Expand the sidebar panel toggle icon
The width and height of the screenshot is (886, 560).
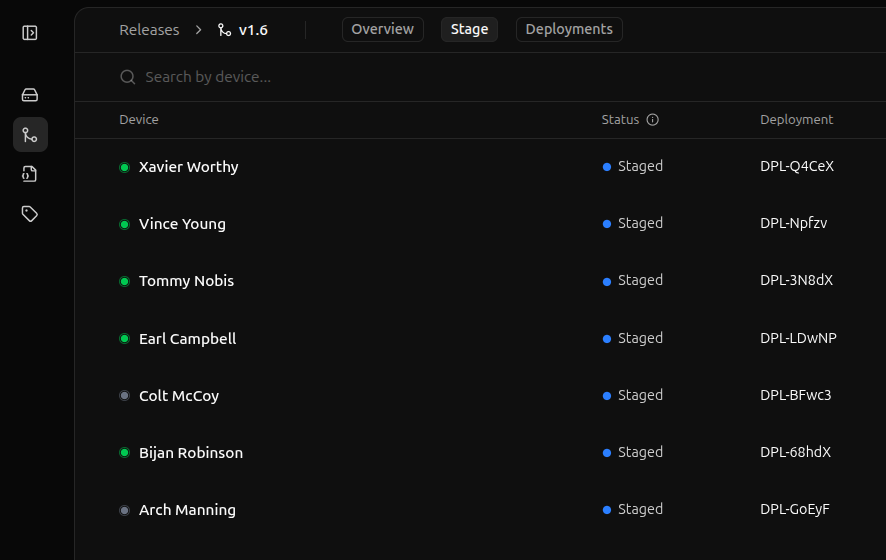tap(30, 33)
